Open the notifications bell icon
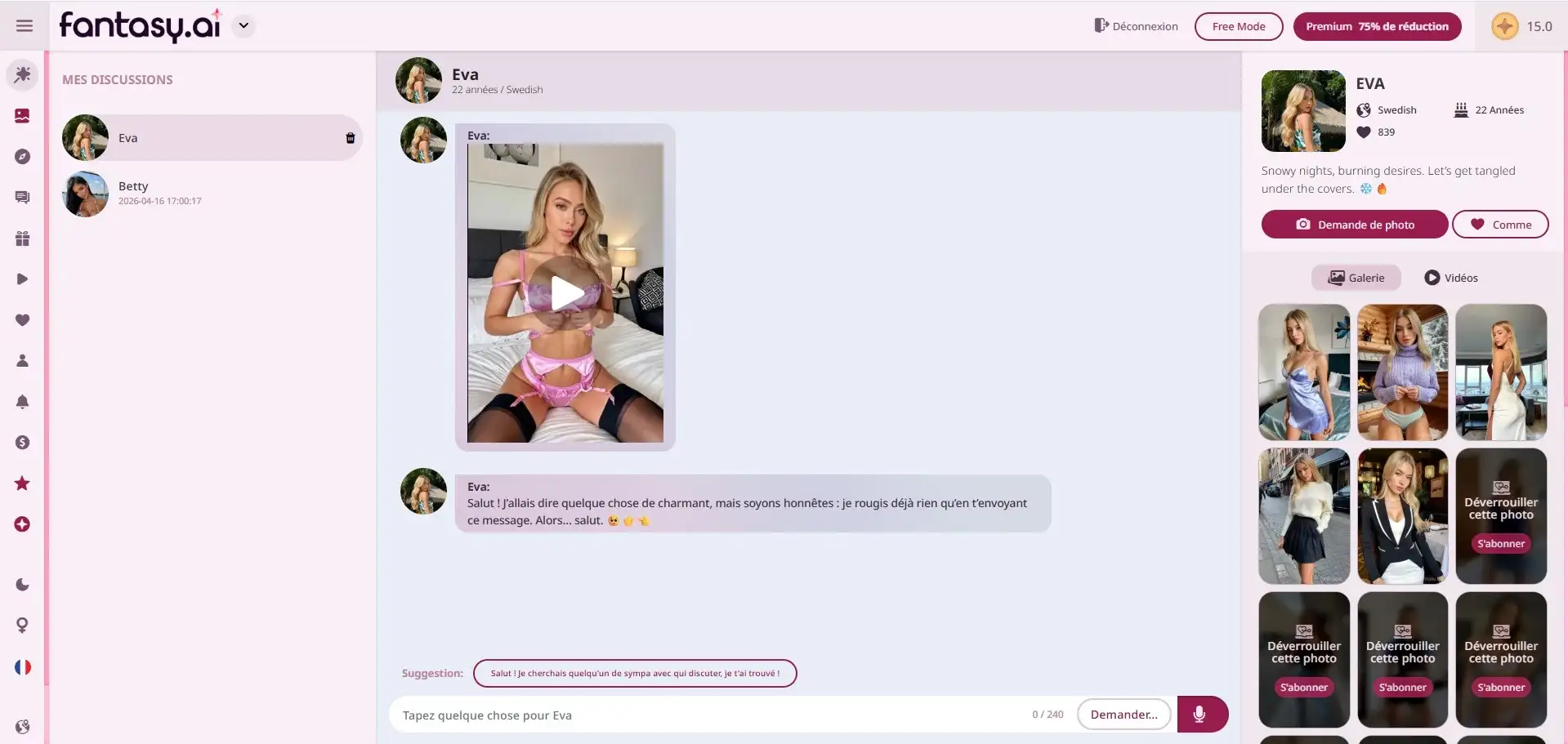 [x=22, y=402]
